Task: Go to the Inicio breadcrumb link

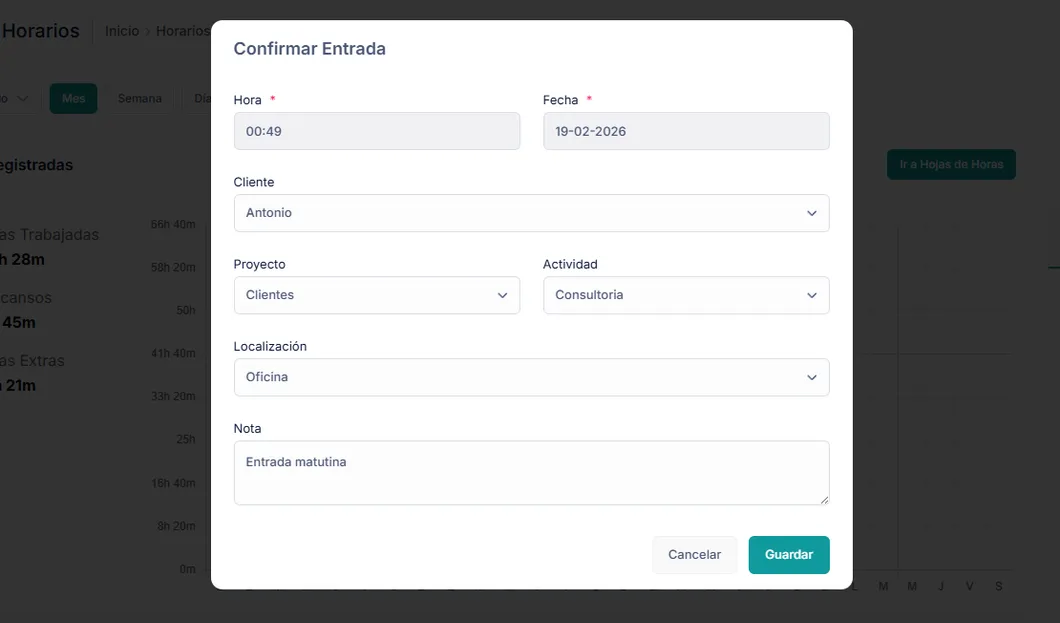Action: tap(122, 31)
